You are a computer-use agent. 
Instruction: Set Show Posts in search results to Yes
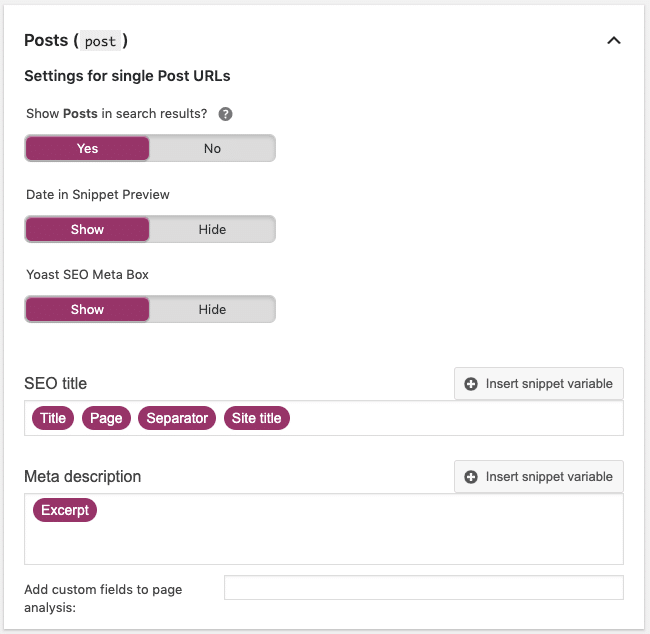(87, 148)
